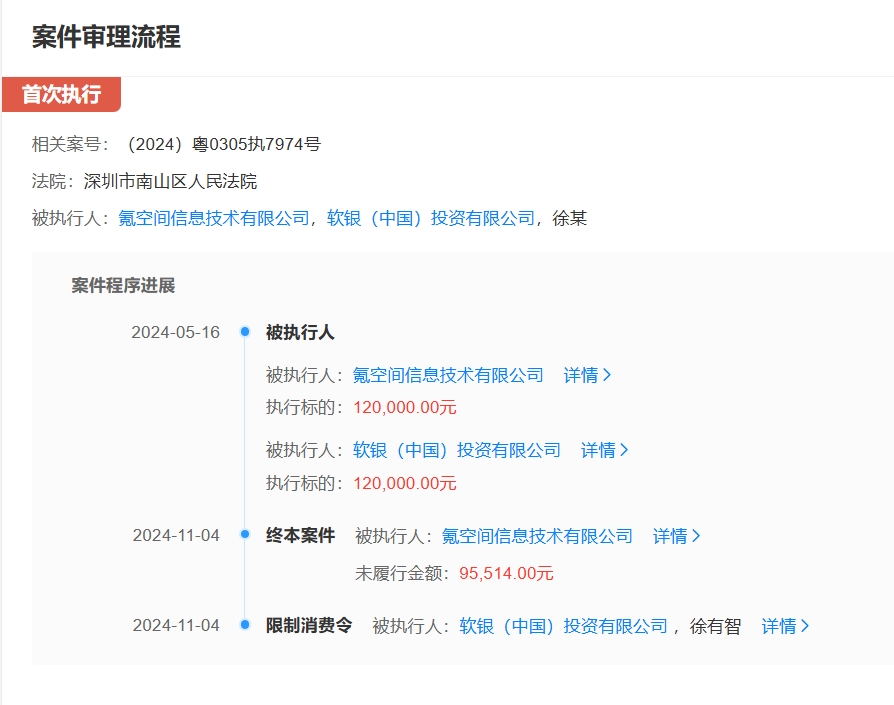This screenshot has width=894, height=705.
Task: Click the 终本案件 label
Action: click(300, 535)
